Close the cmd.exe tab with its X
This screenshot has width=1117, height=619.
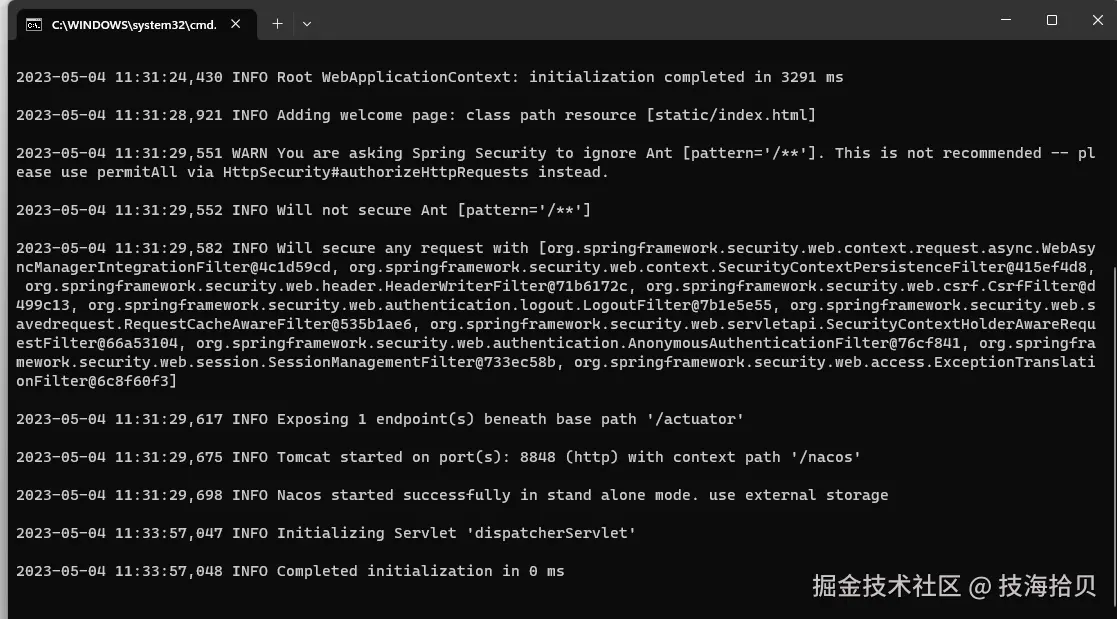pos(236,24)
